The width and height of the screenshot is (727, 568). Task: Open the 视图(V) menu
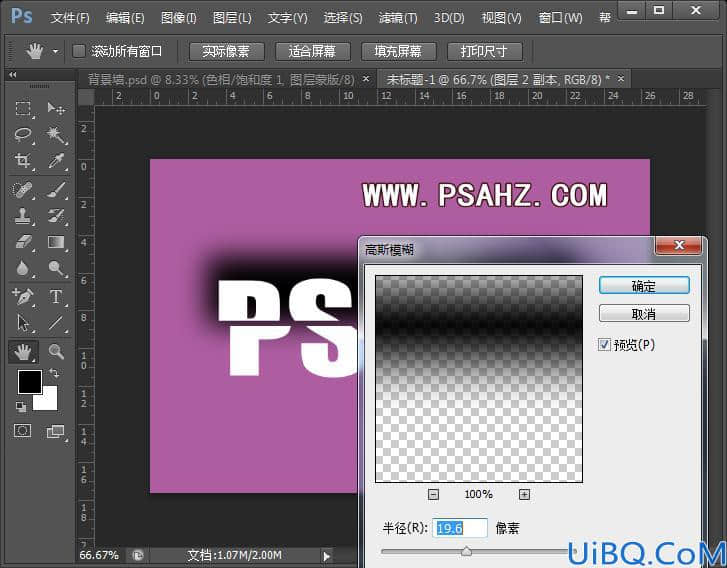click(501, 18)
